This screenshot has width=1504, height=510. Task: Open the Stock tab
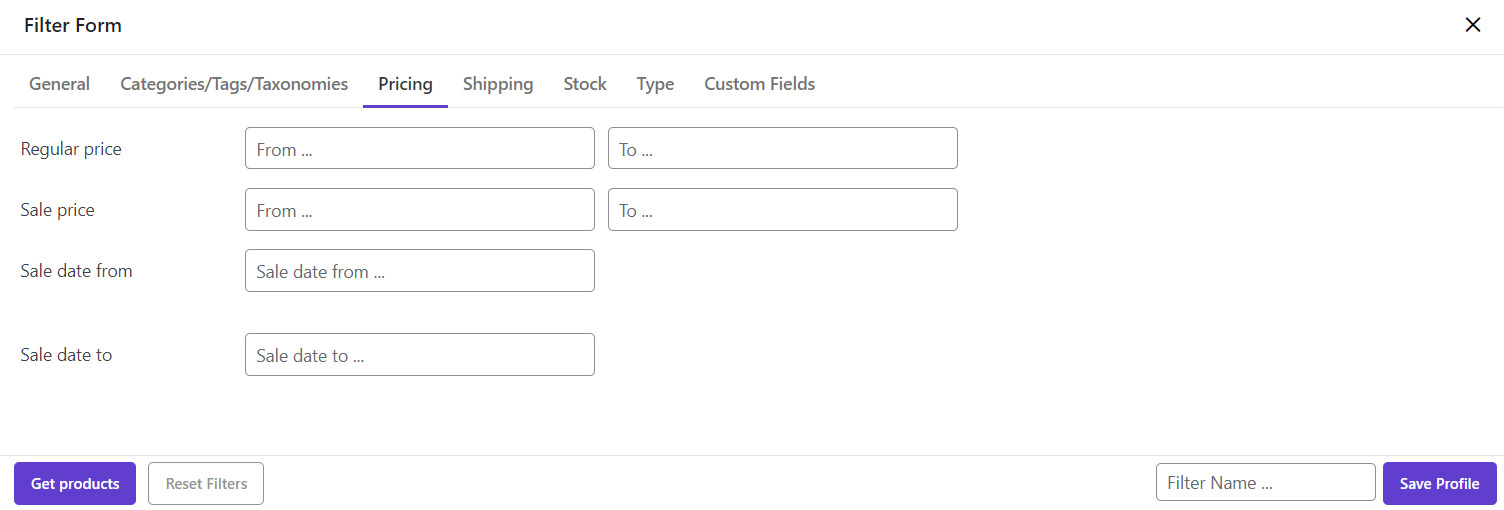(x=585, y=84)
